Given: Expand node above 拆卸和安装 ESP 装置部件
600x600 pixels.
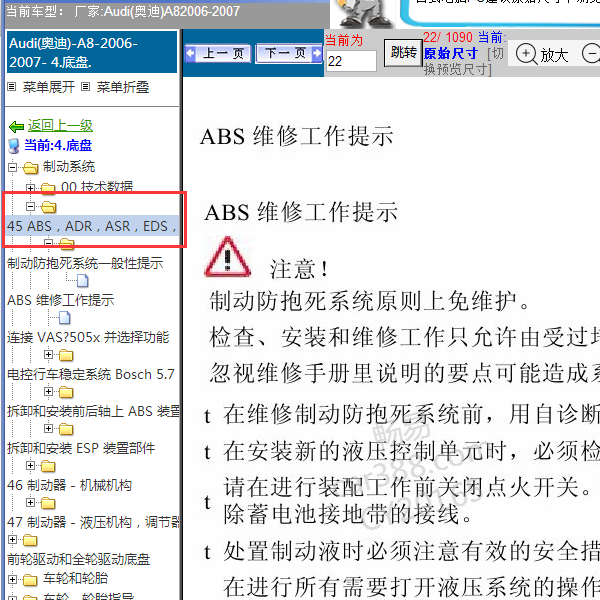Looking at the screenshot, I should (48, 428).
